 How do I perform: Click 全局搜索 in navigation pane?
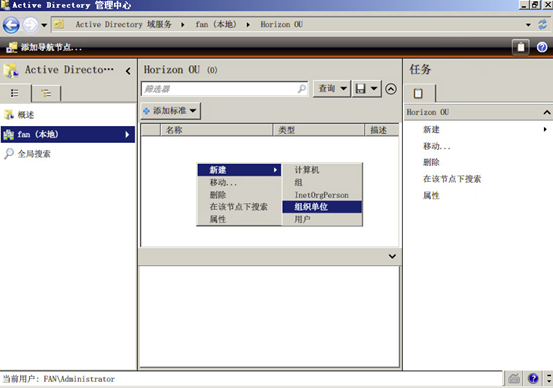click(x=34, y=154)
